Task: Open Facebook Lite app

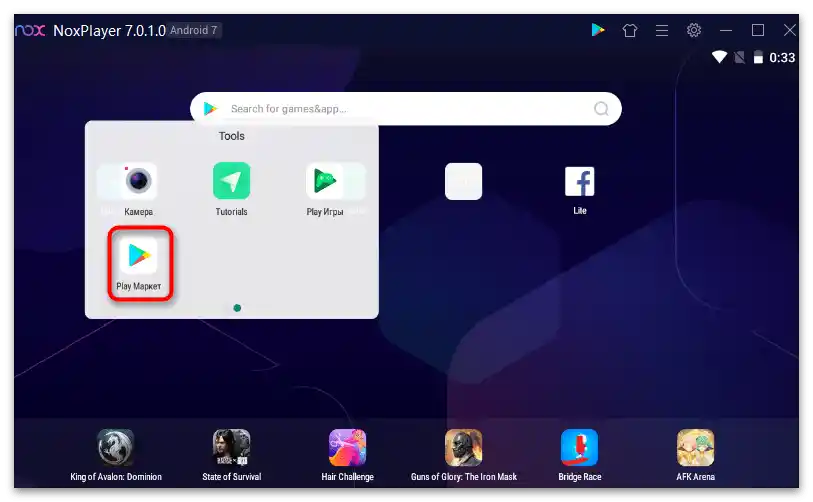Action: point(580,182)
